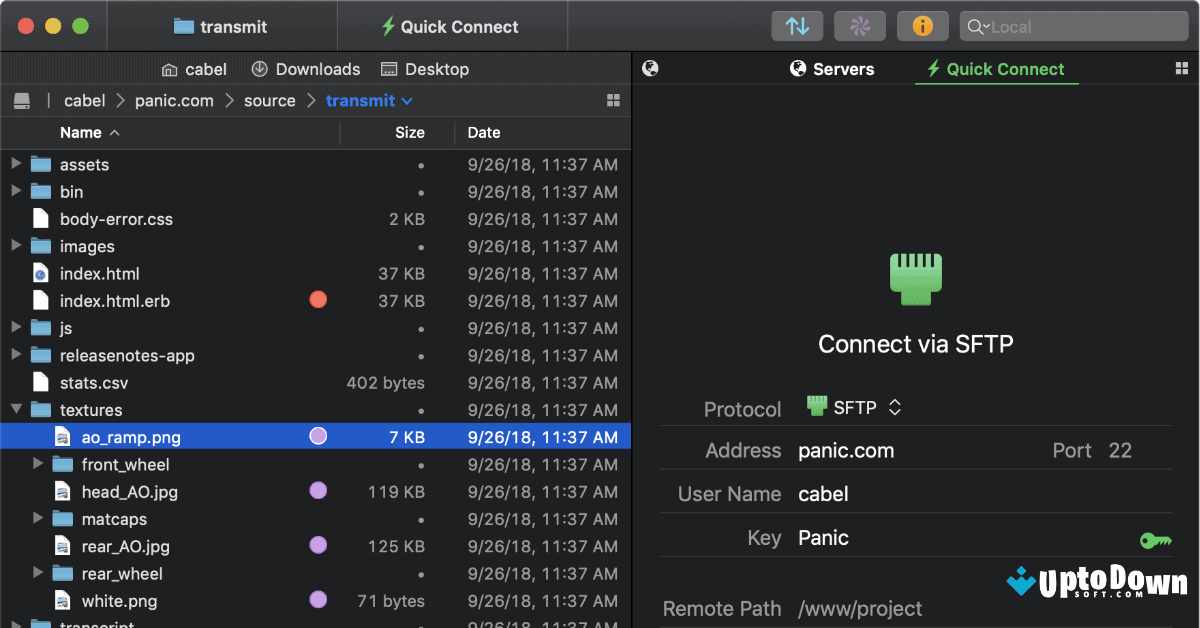Viewport: 1200px width, 628px height.
Task: Click the green SFTP connector icon above Connect via SFTP
Action: (915, 278)
